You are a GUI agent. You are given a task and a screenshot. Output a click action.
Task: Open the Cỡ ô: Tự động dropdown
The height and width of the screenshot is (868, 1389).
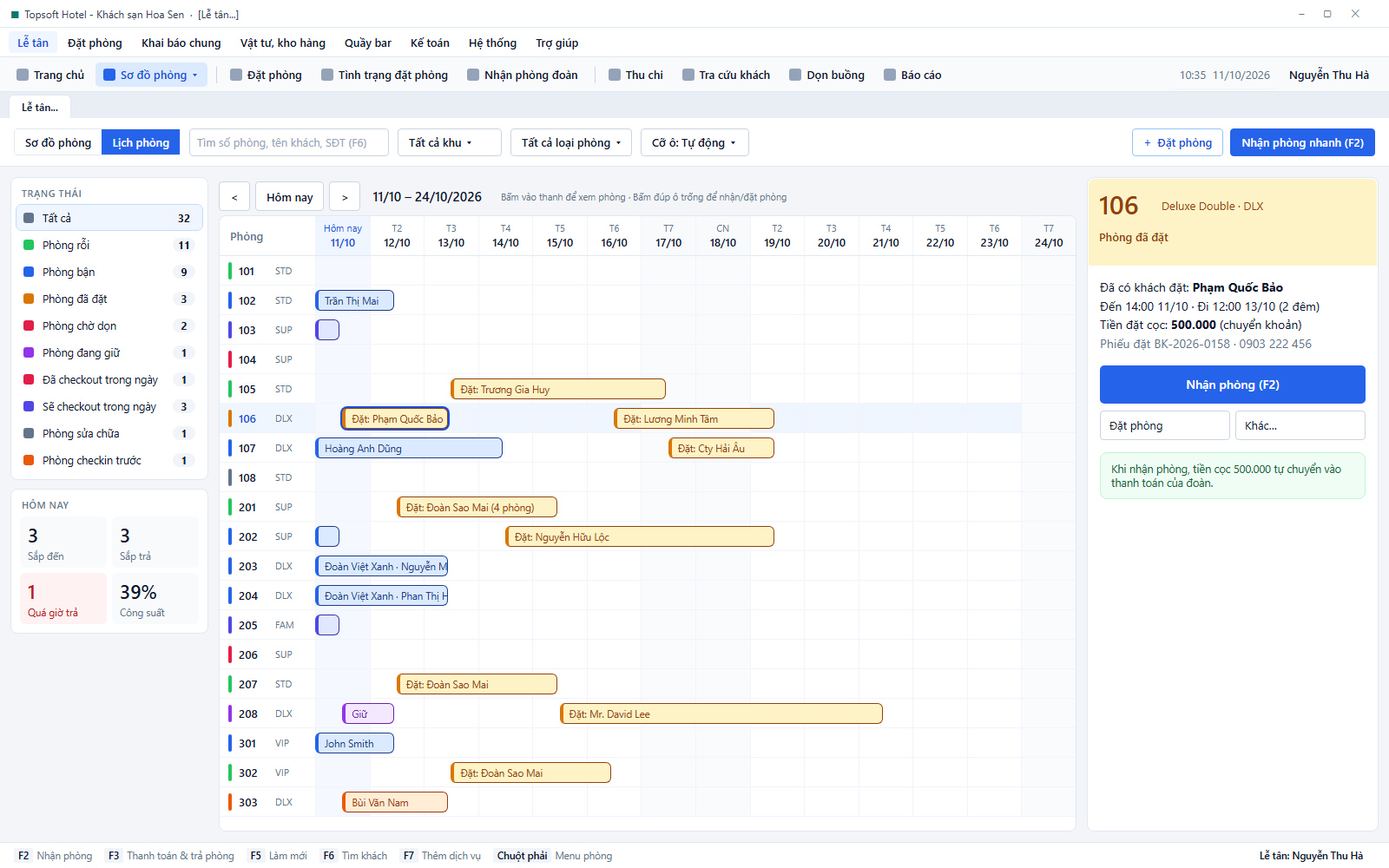click(694, 142)
